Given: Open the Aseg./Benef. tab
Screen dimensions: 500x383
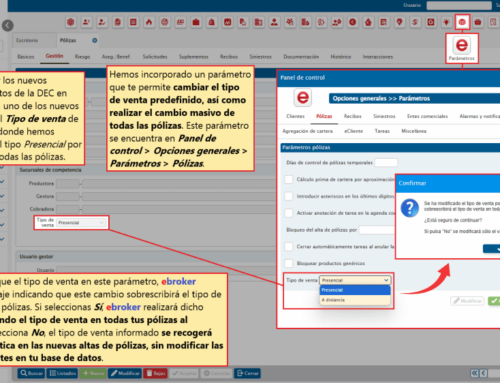Looking at the screenshot, I should 116,57.
